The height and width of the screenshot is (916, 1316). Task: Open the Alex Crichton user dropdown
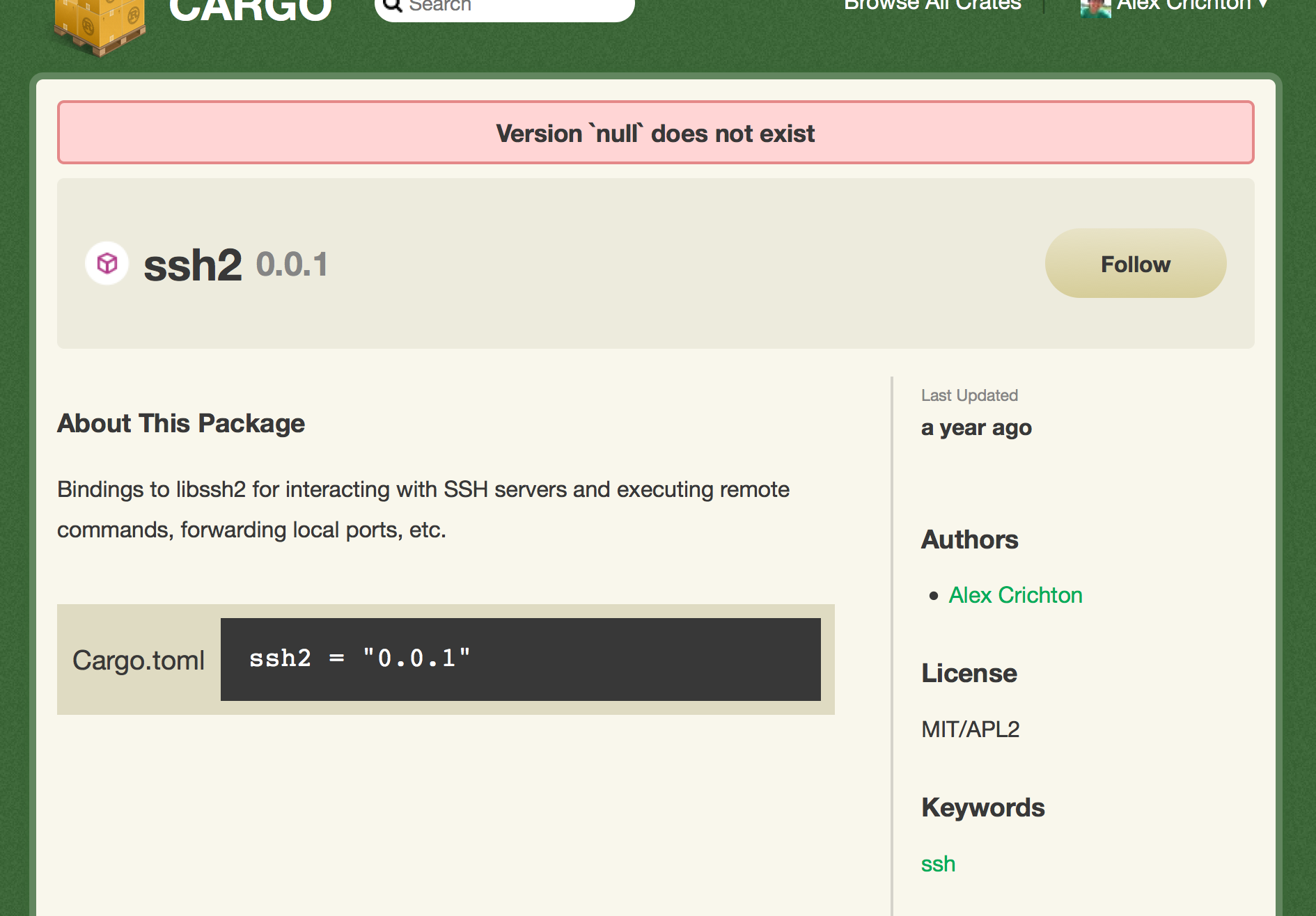[1191, 6]
